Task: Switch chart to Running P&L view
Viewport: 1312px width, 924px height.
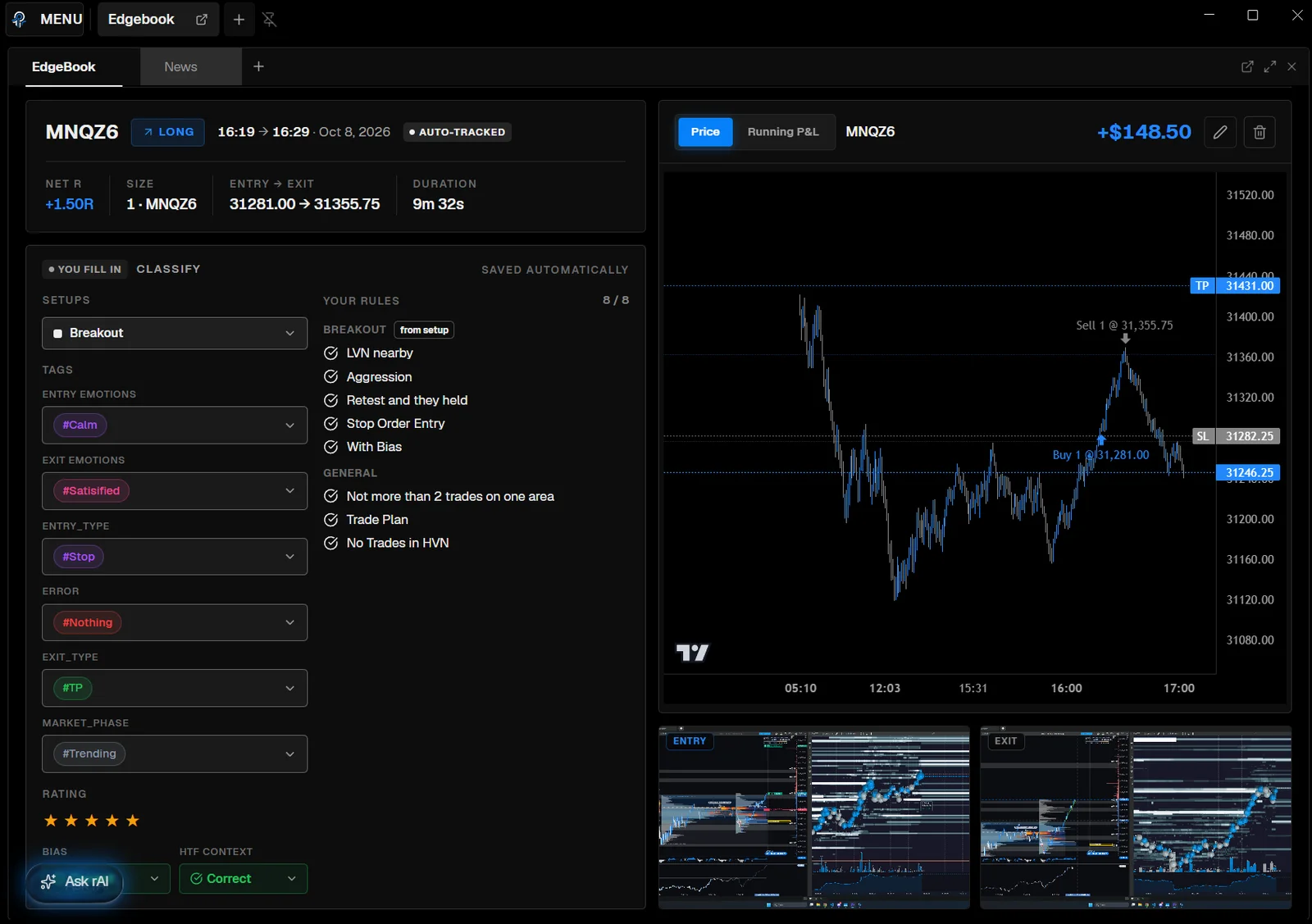Action: 783,132
